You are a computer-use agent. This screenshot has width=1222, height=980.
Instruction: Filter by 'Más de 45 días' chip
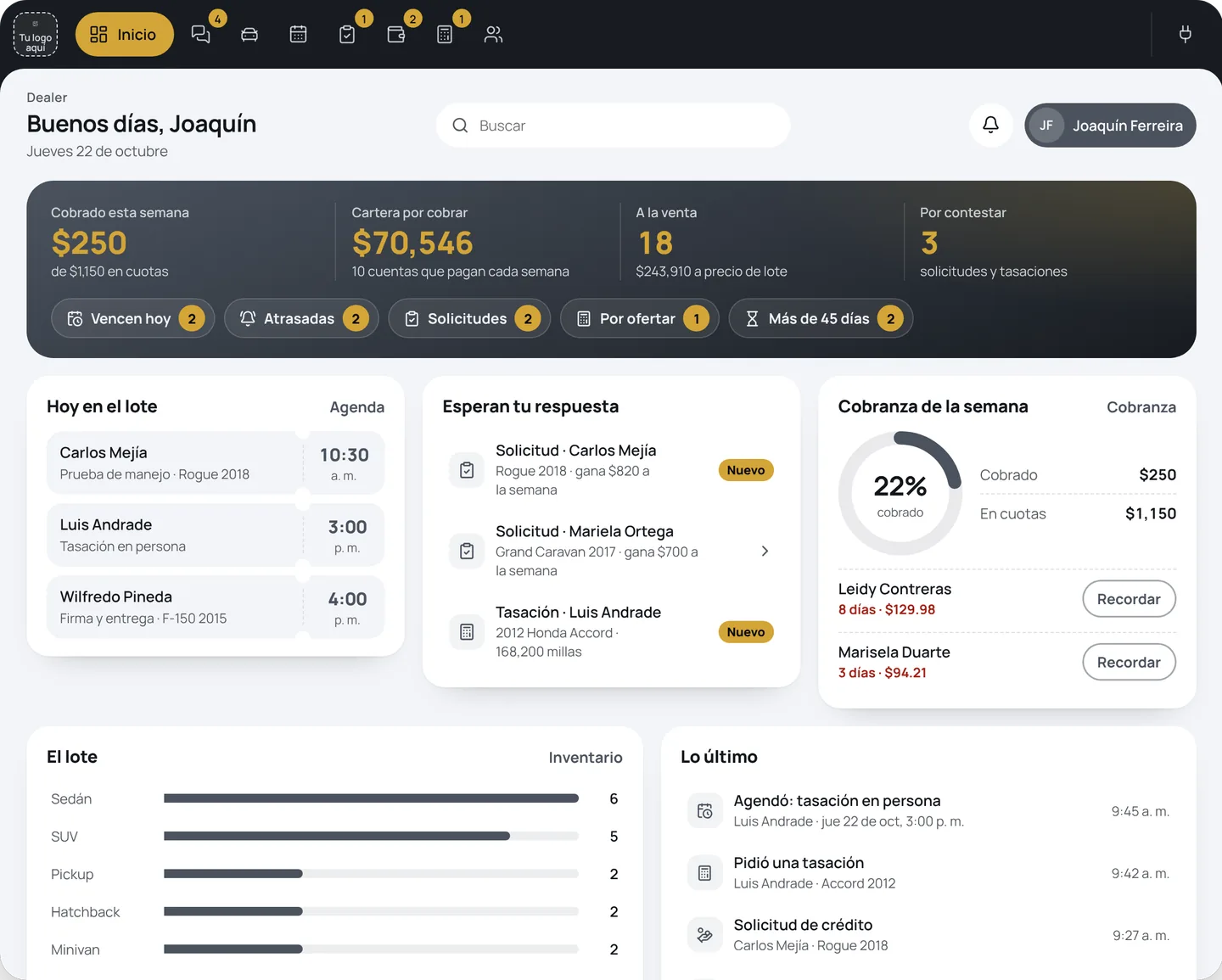click(821, 319)
